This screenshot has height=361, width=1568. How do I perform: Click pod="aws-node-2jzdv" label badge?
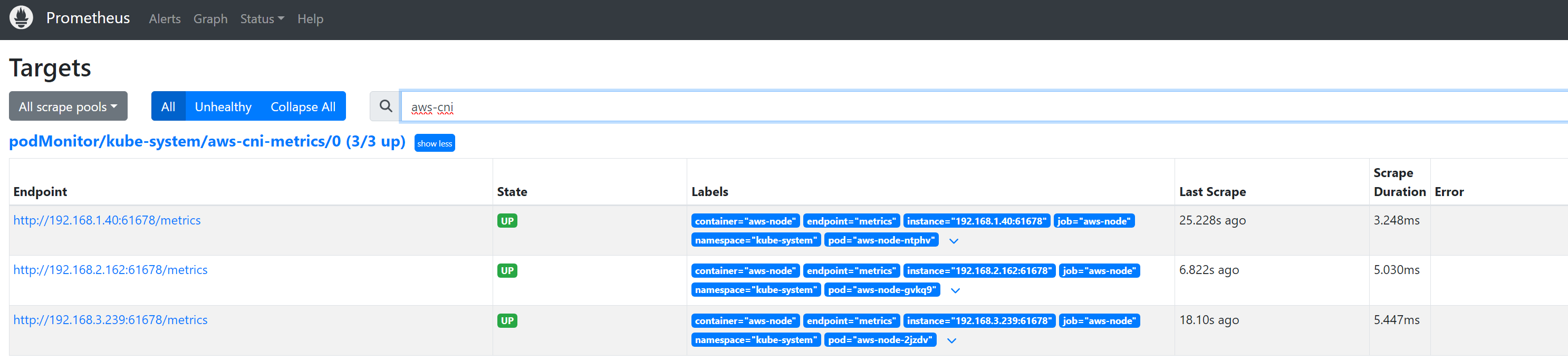[880, 340]
